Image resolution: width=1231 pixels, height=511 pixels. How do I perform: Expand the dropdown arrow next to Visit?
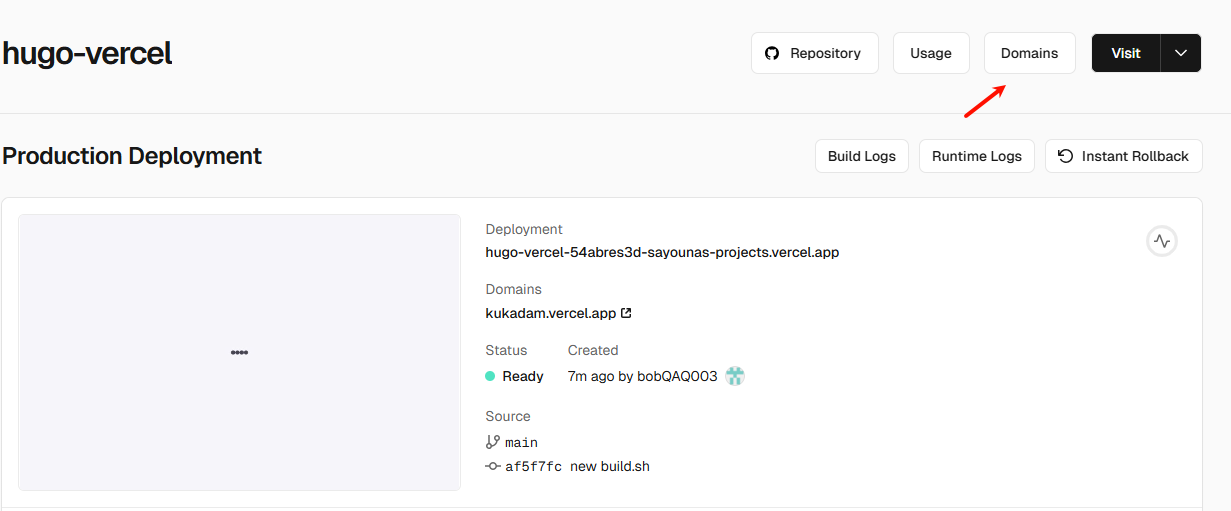(x=1181, y=53)
